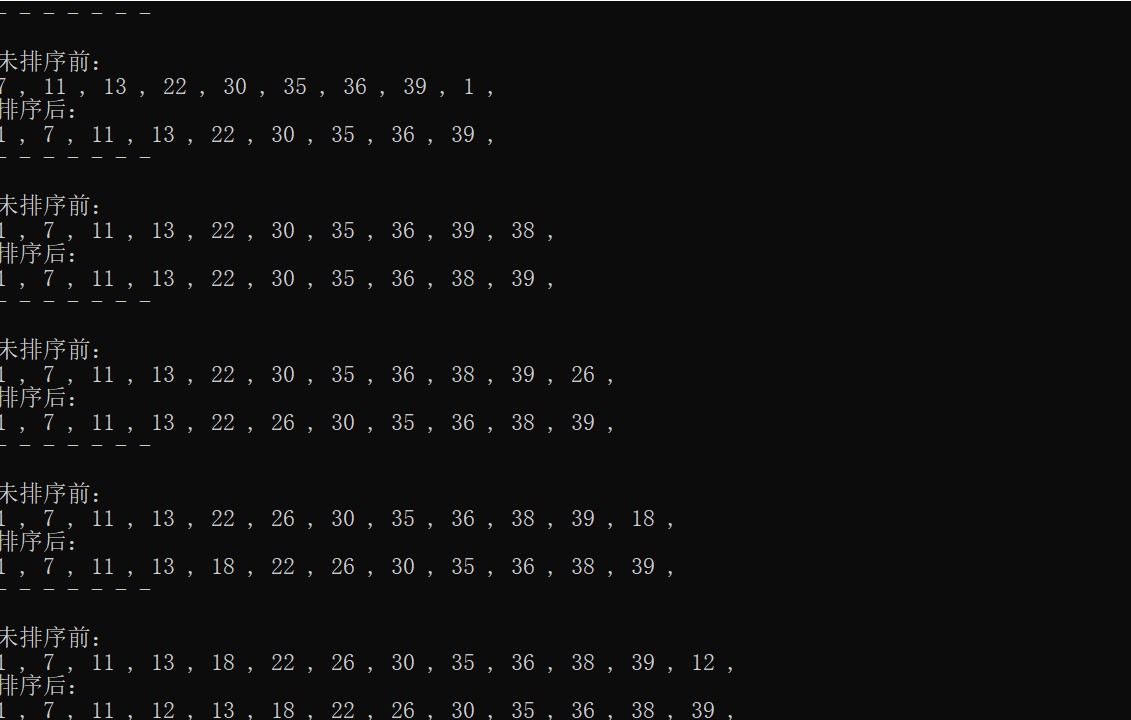This screenshot has width=1131, height=720.
Task: Click the 18 between 13 and 22 in twelve-number sorted line
Action: [x=223, y=566]
